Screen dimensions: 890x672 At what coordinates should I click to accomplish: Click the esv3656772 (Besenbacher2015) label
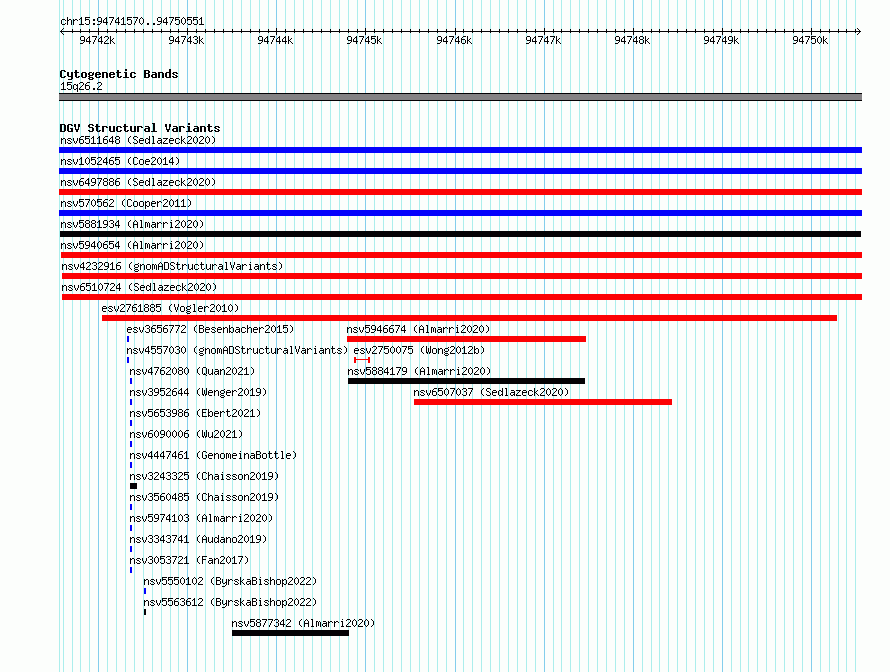tap(210, 329)
